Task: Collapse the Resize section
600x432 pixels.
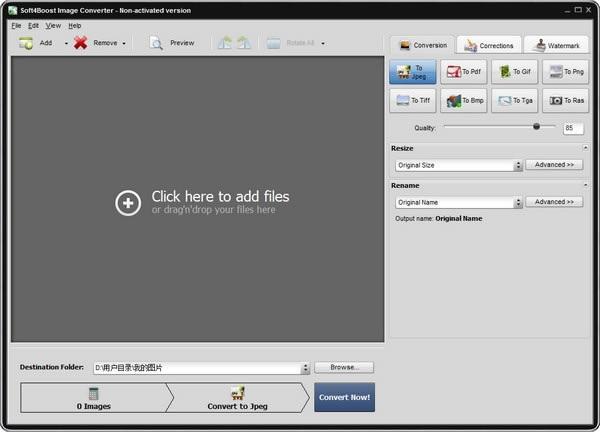Action: (x=585, y=148)
